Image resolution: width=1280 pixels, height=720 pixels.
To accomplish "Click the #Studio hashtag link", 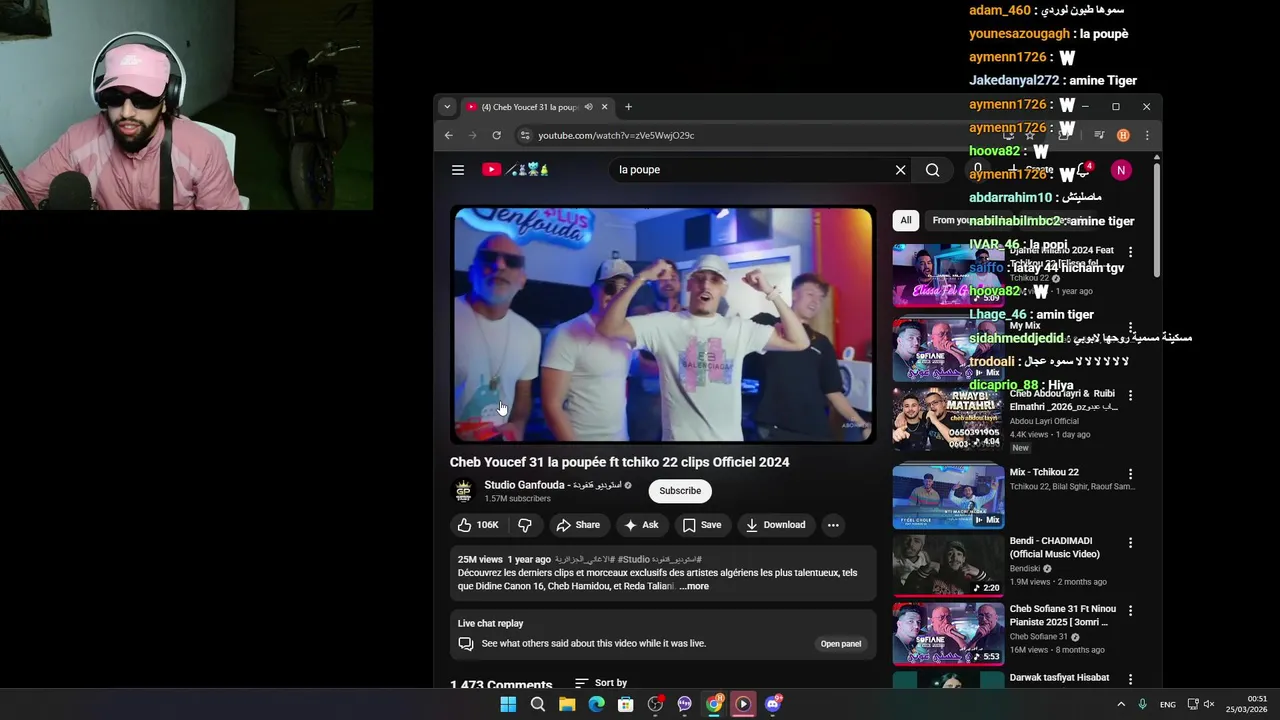I will pos(634,560).
